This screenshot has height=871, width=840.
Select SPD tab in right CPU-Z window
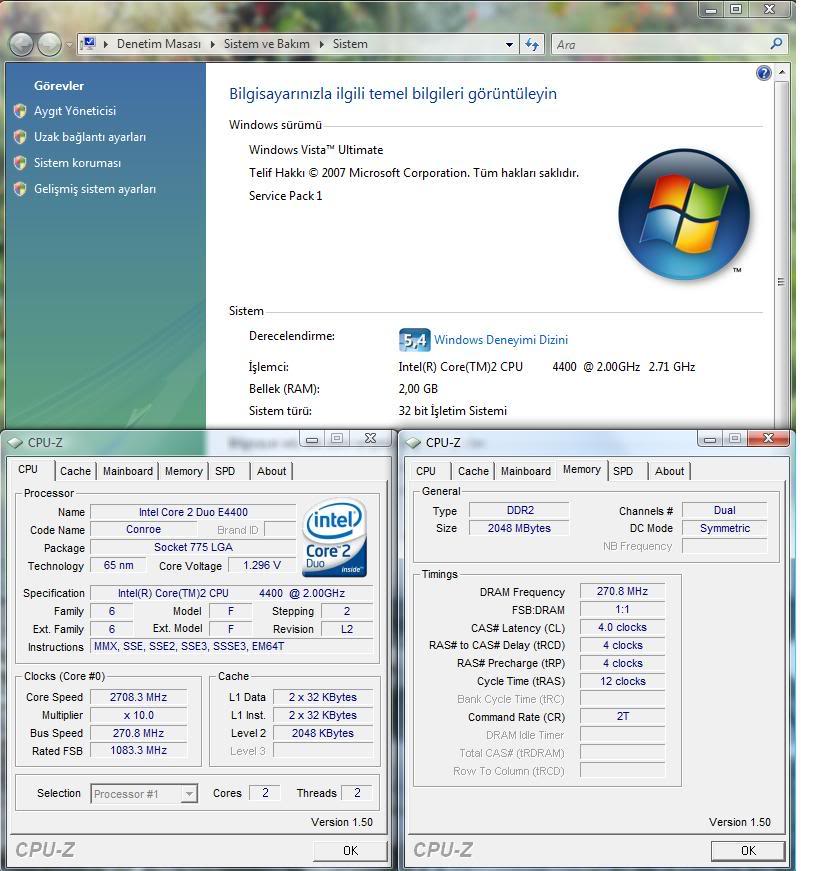click(x=623, y=471)
